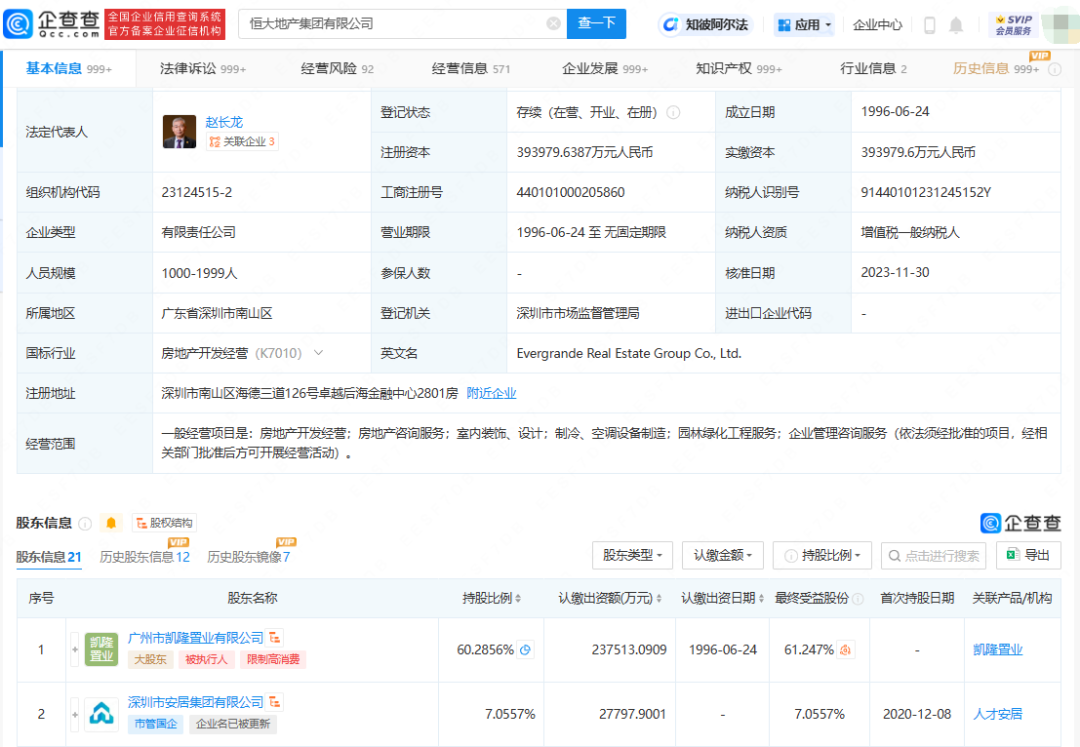
Task: Switch to 基本信息 tab
Action: (x=69, y=68)
